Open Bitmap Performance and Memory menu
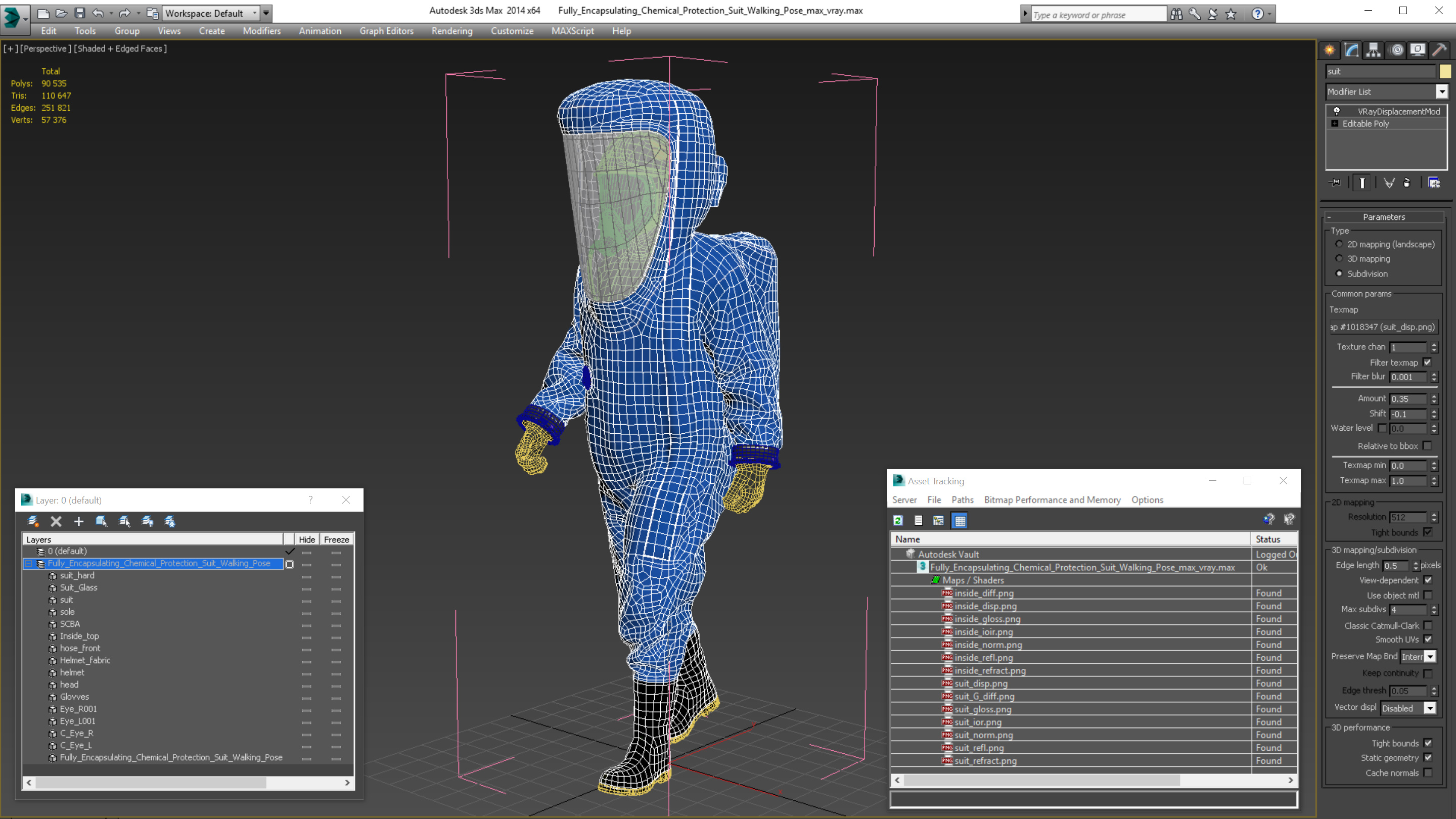 point(1052,499)
